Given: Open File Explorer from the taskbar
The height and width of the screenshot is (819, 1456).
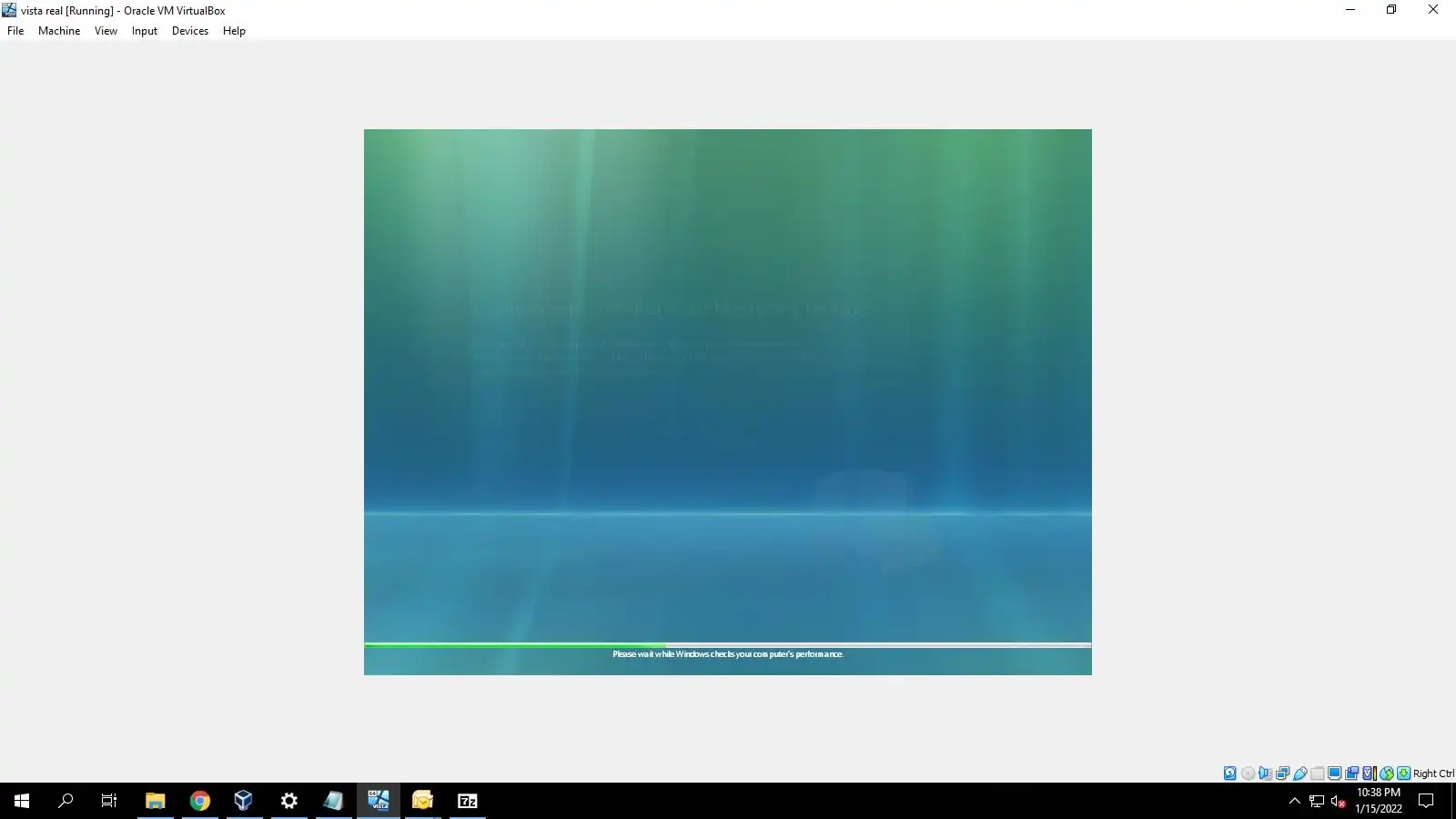Looking at the screenshot, I should pos(155,801).
